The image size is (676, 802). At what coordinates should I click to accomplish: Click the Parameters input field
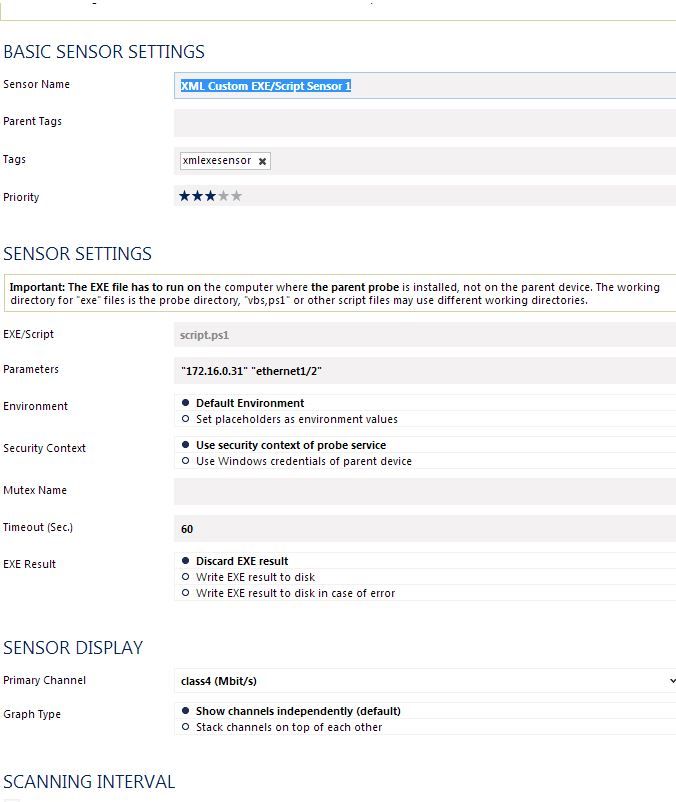tap(425, 371)
